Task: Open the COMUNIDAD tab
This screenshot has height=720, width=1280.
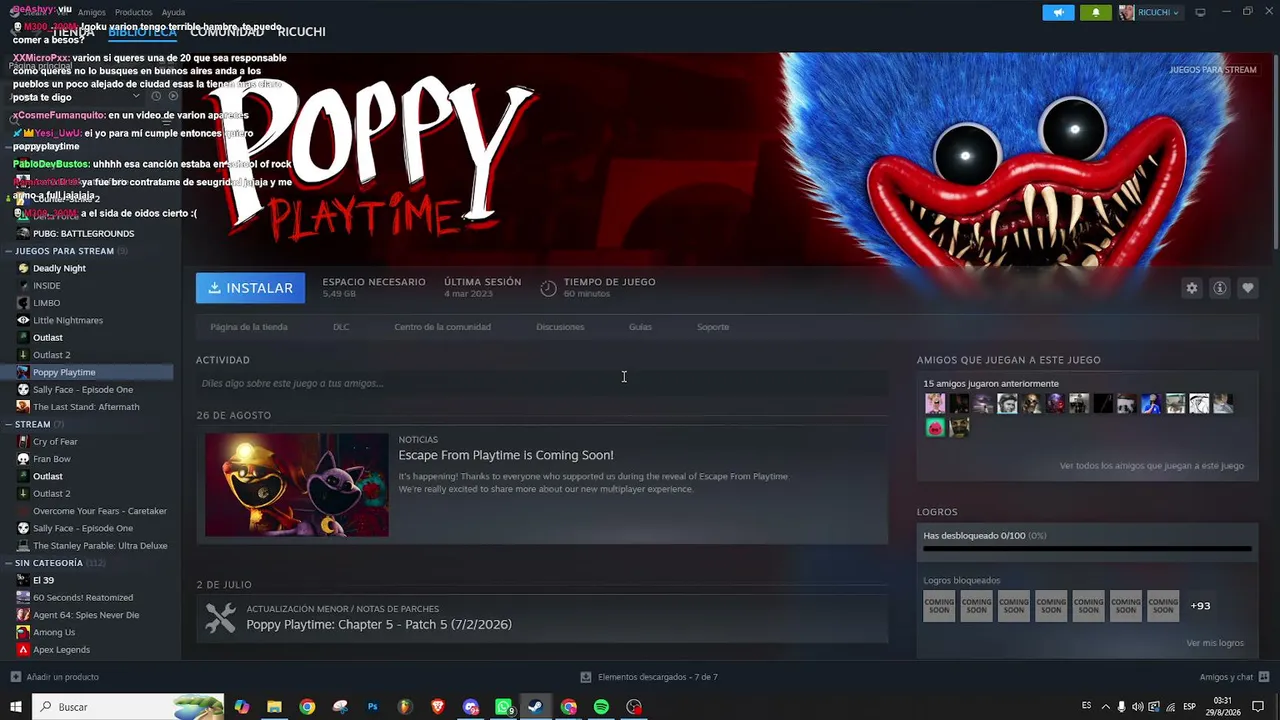Action: click(x=227, y=32)
